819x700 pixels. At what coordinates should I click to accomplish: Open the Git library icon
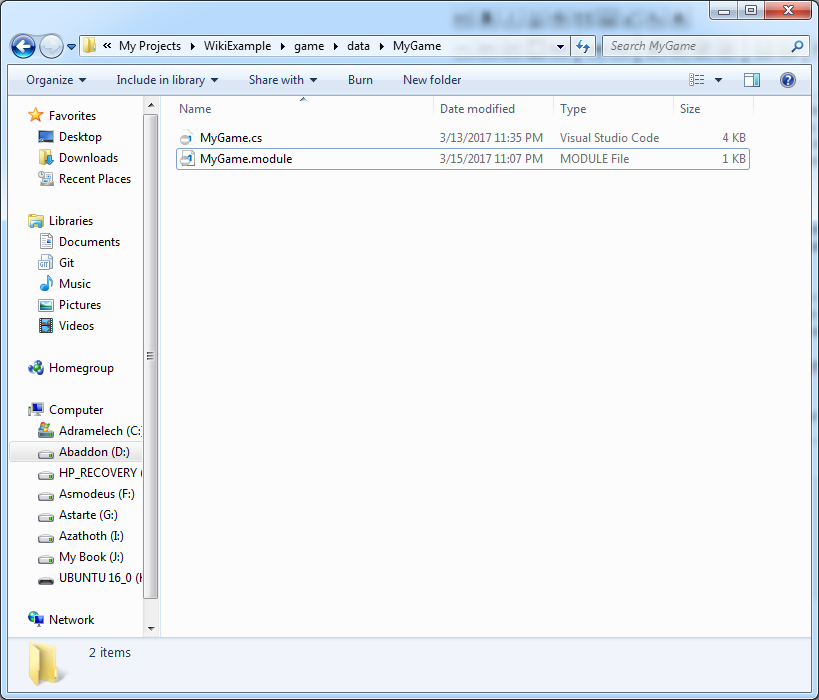click(46, 263)
